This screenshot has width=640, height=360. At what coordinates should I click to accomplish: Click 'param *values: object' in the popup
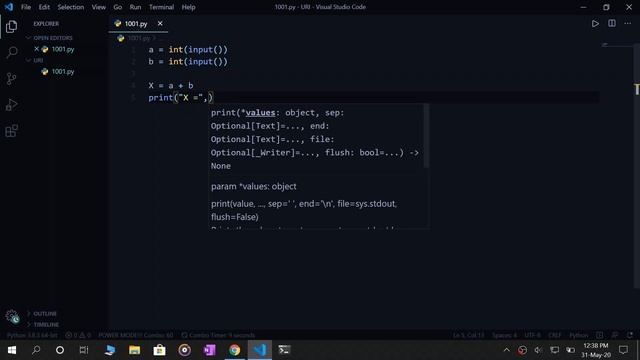click(253, 187)
